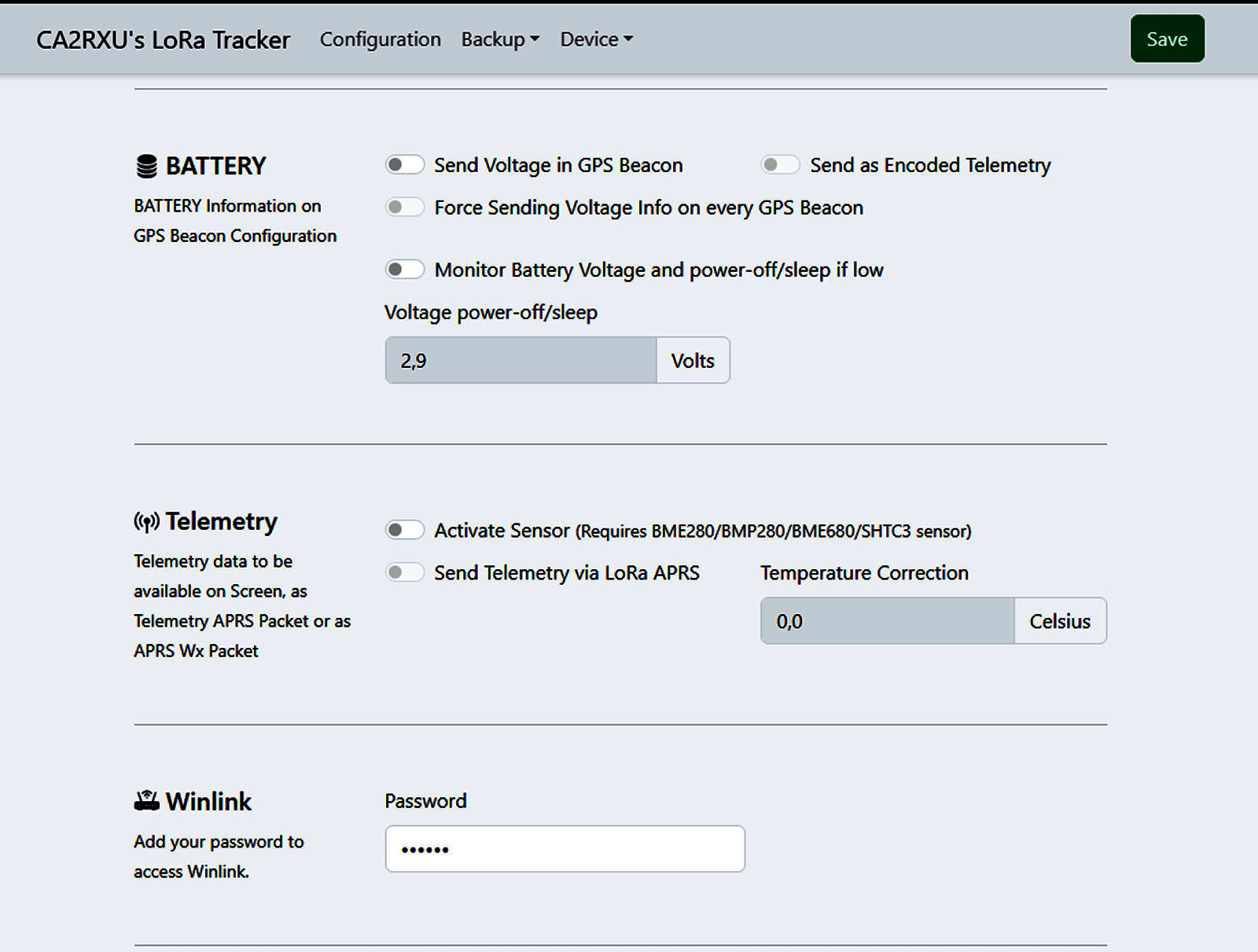Click the Battery section stack icon
Screen dimensions: 1258x952
click(146, 167)
